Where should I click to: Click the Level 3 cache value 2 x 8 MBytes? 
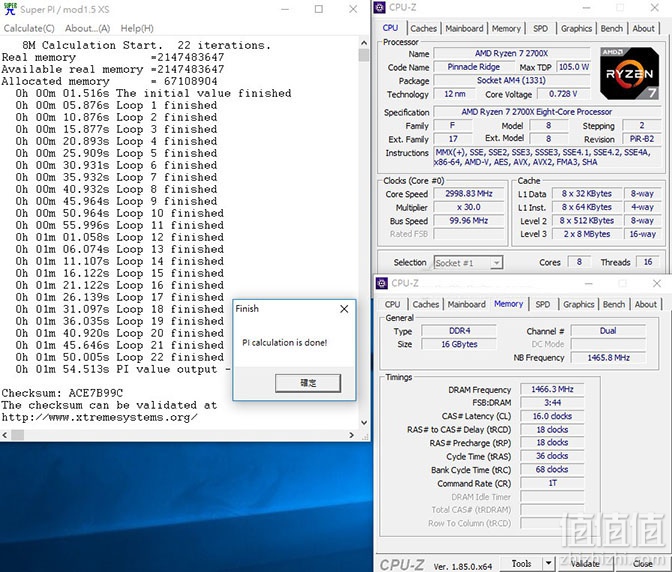pos(587,234)
